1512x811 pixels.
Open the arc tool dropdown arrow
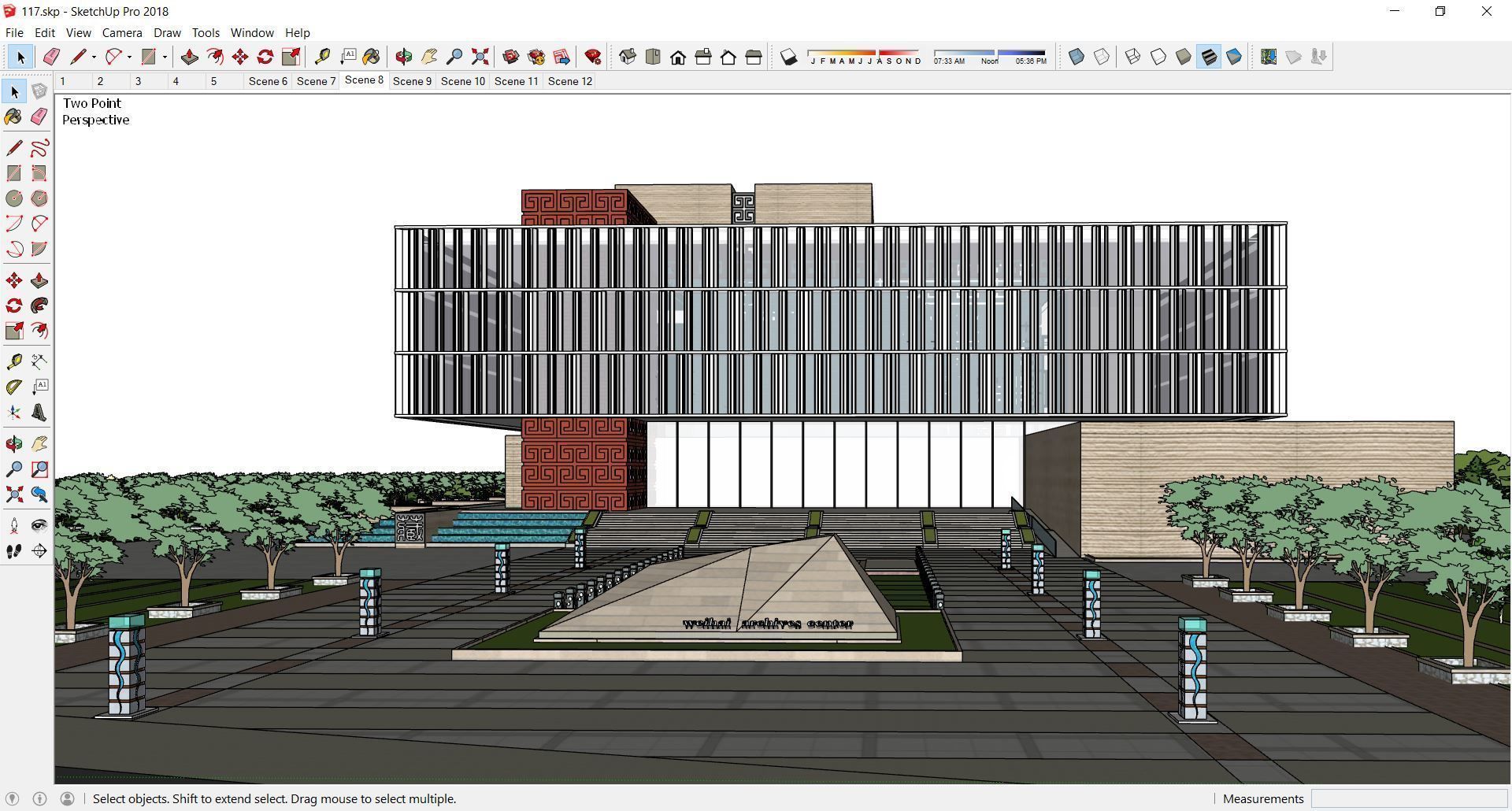(x=129, y=57)
